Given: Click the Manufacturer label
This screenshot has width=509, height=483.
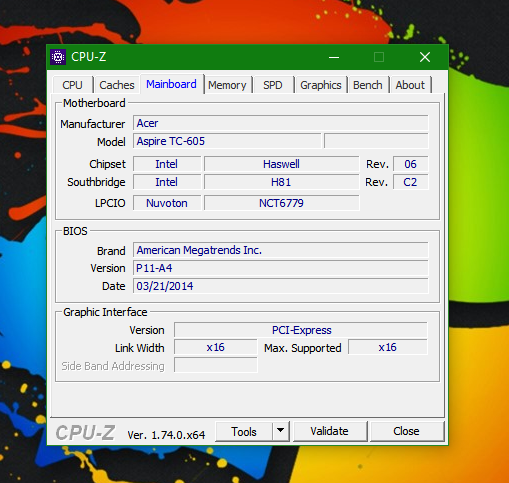Looking at the screenshot, I should (93, 124).
